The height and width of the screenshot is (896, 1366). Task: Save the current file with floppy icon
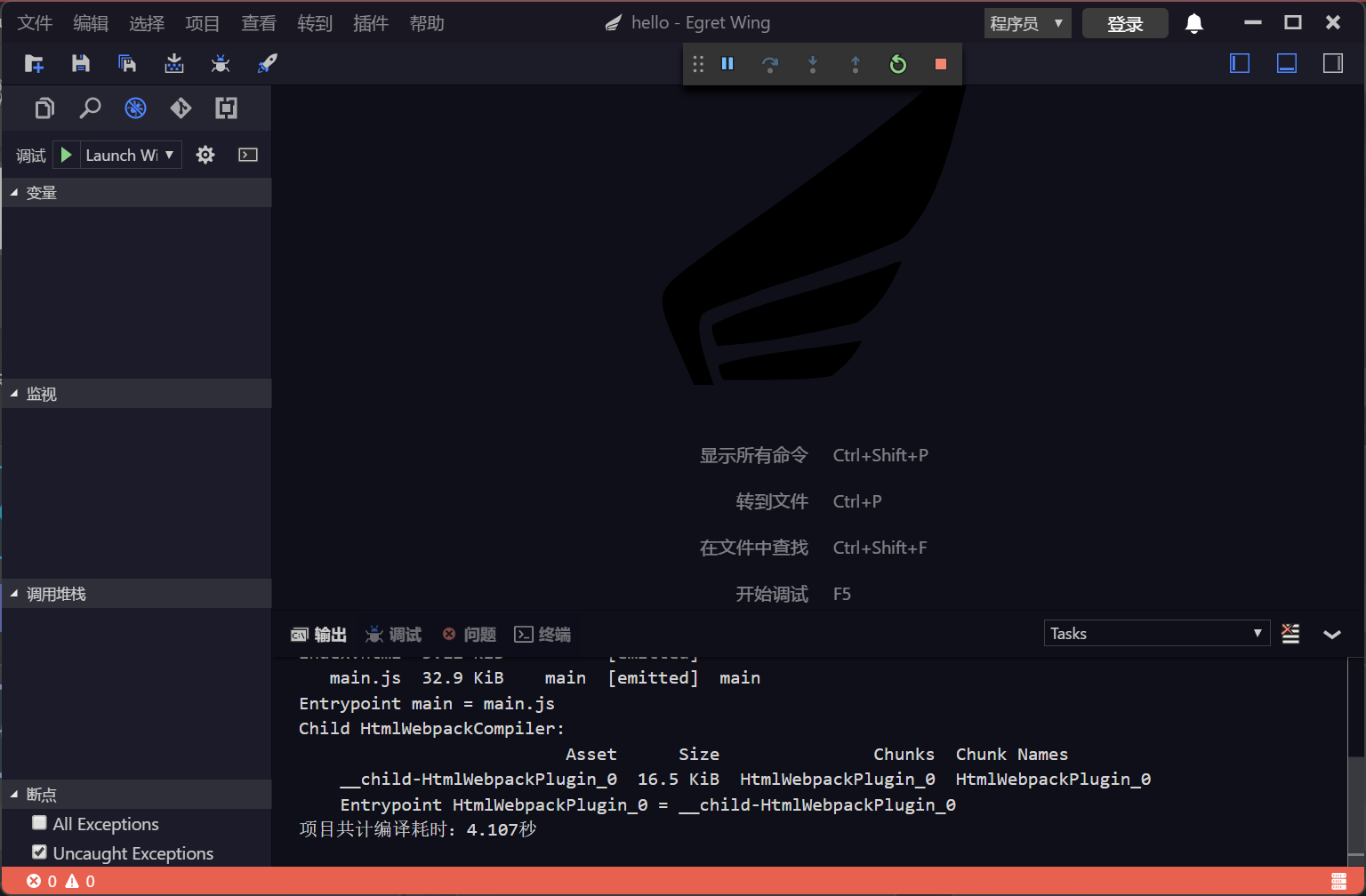(x=81, y=63)
